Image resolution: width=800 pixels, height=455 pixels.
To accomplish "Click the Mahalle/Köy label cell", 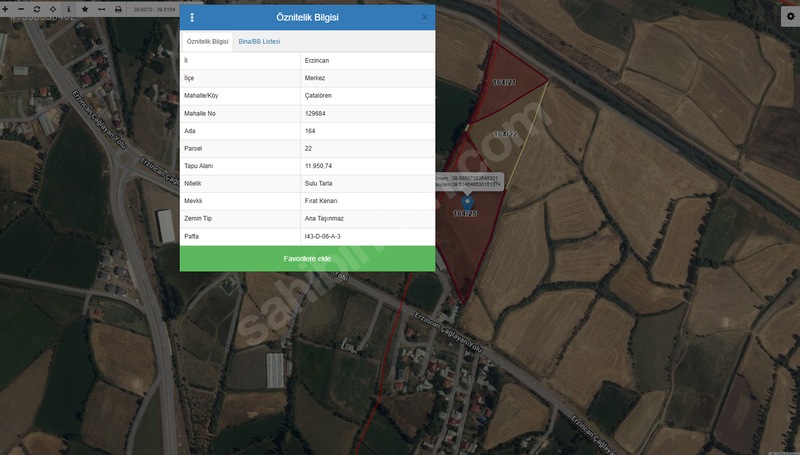I will [240, 95].
